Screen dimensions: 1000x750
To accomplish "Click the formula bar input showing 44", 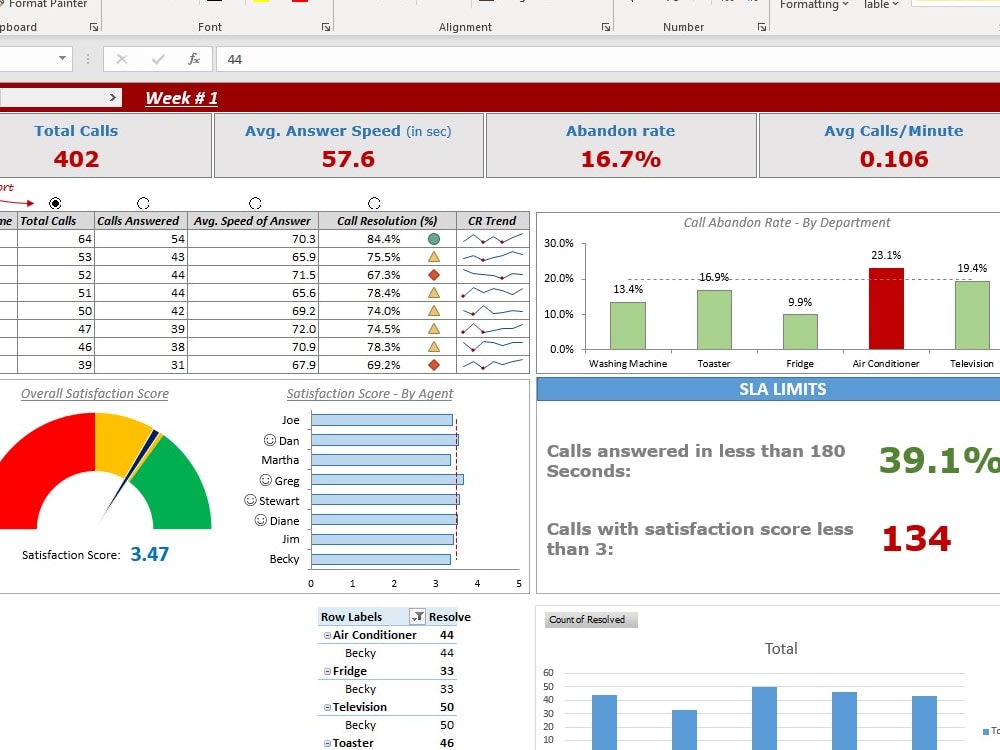I will [x=608, y=59].
